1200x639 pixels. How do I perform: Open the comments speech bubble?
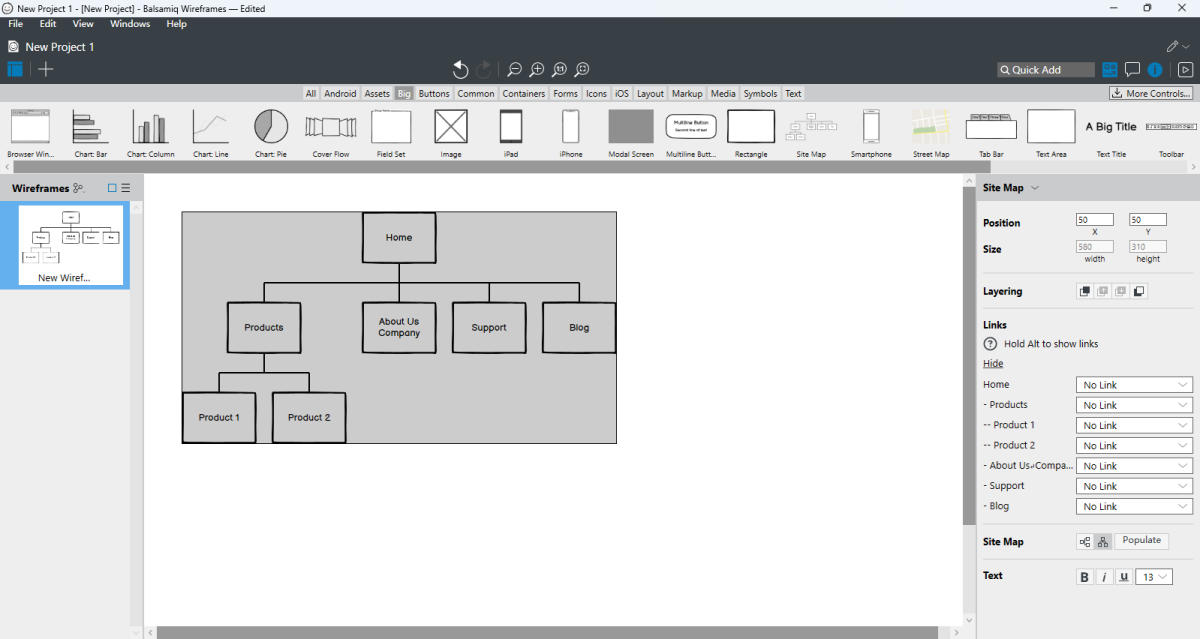[x=1132, y=70]
